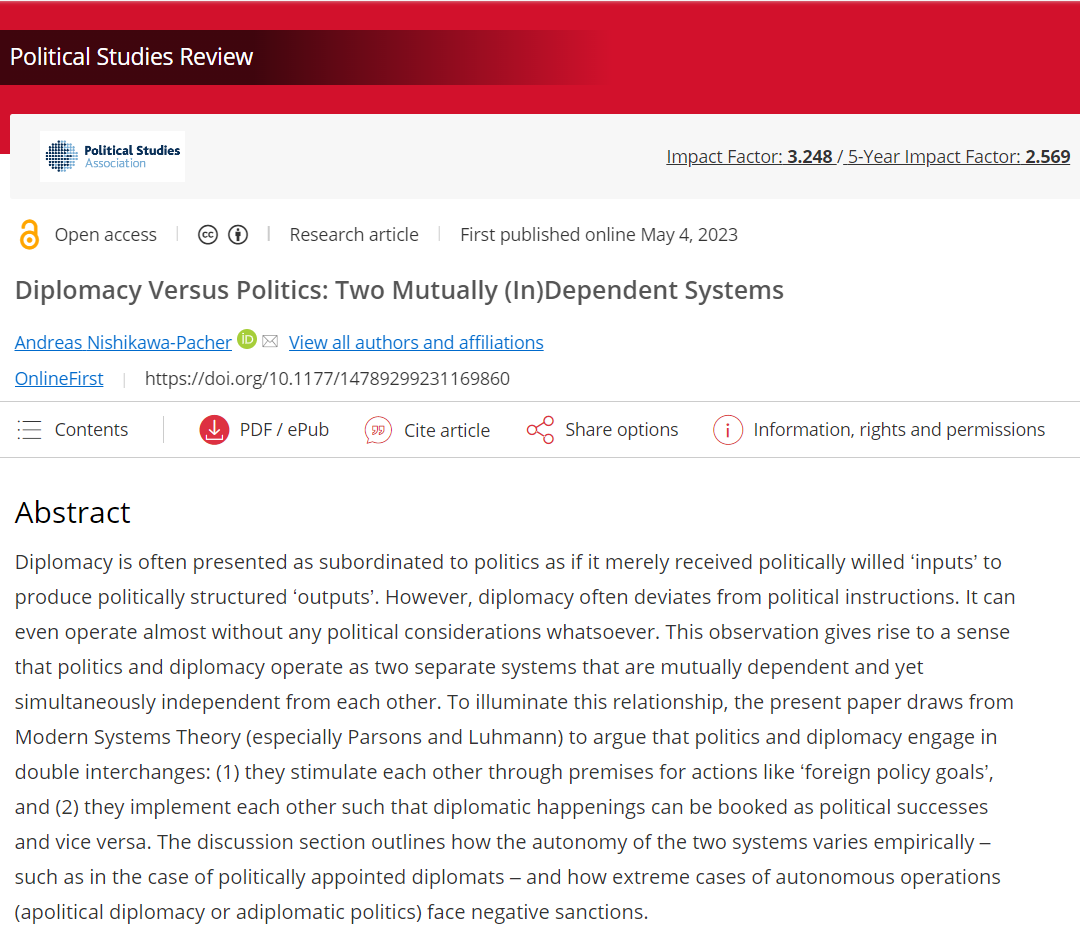This screenshot has width=1080, height=931.
Task: View all authors and affiliations
Action: (x=416, y=342)
